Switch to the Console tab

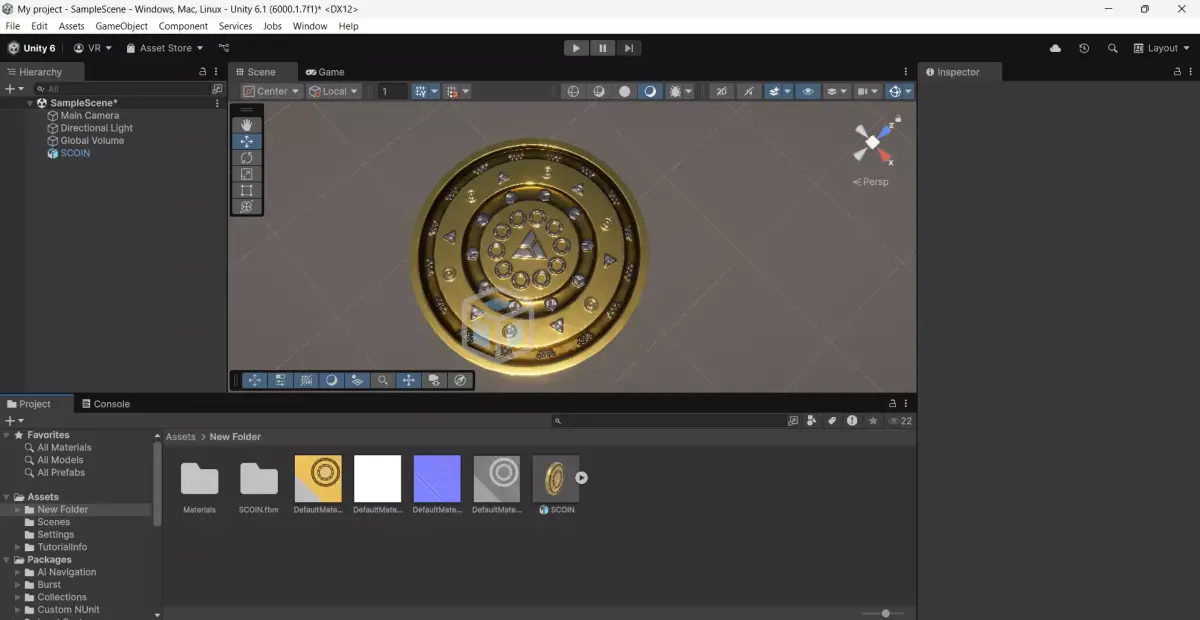[106, 404]
